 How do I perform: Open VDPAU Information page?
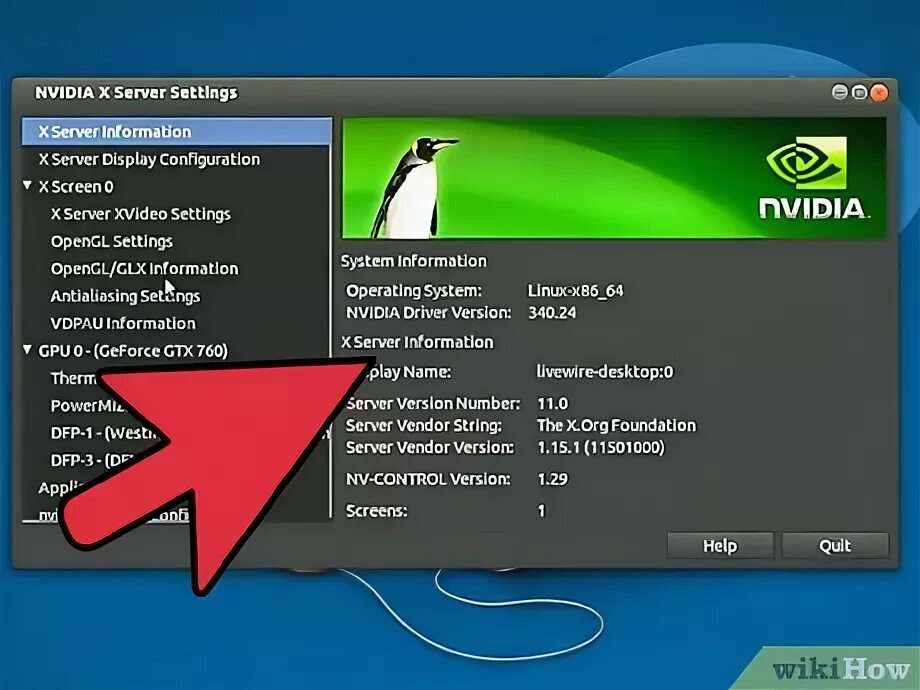[x=123, y=323]
